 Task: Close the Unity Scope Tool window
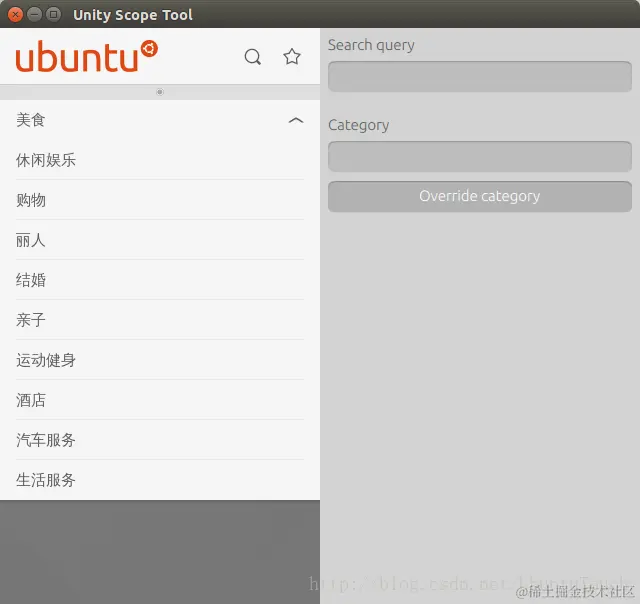[16, 15]
